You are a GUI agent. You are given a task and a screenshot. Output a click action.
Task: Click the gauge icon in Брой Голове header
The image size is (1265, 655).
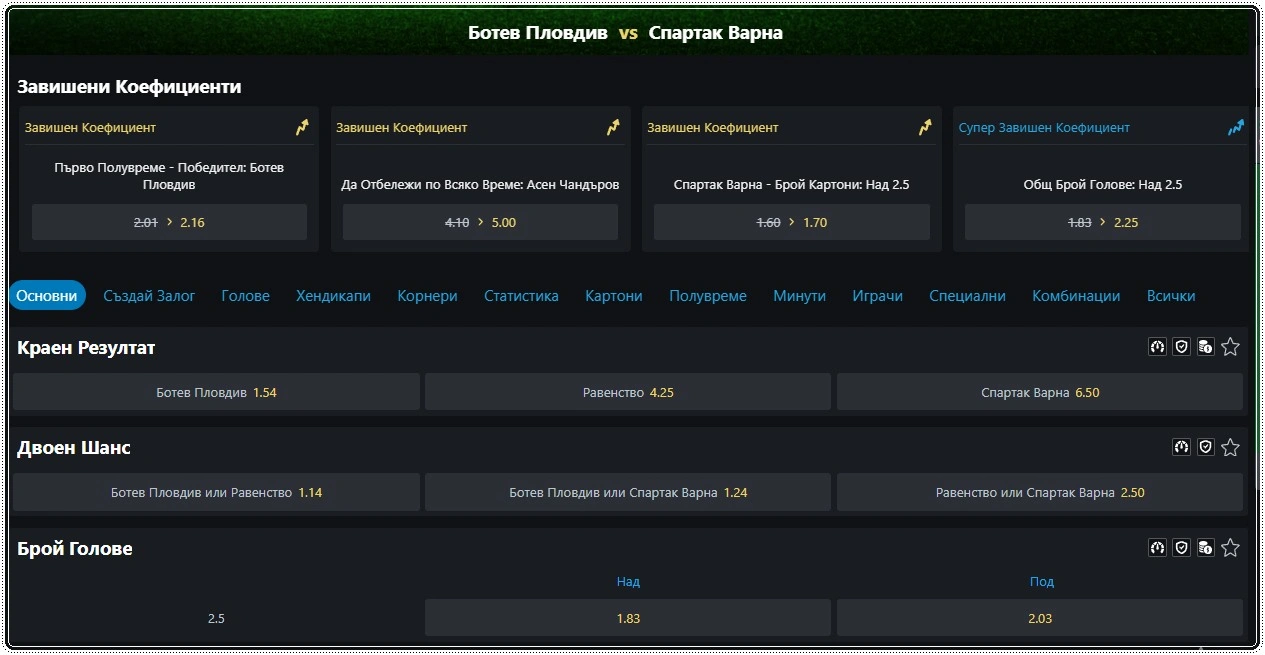pyautogui.click(x=1157, y=547)
